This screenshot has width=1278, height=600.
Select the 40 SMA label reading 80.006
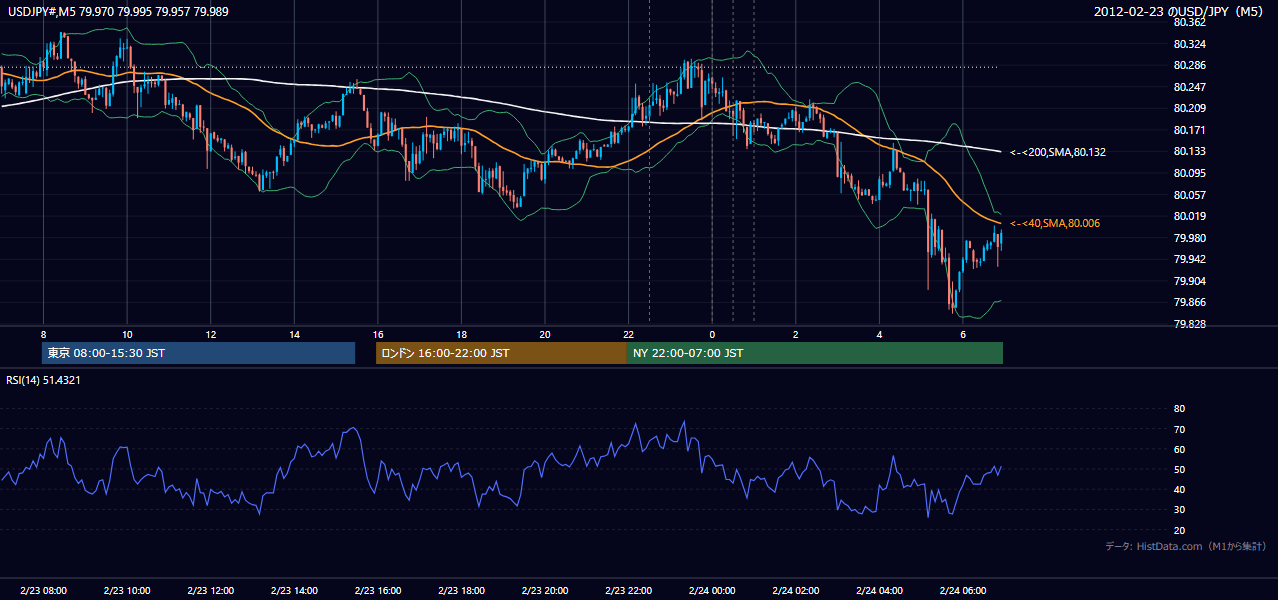coord(1055,223)
